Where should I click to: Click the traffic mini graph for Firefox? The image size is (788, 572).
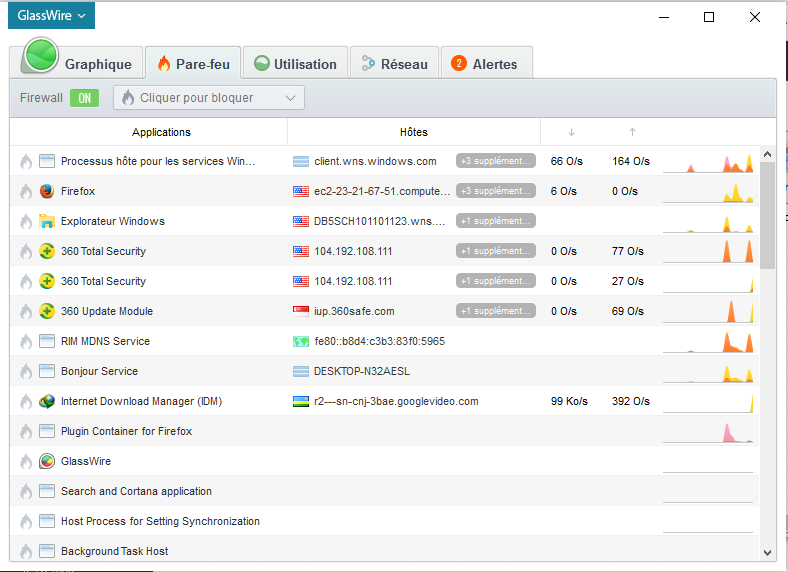(x=708, y=192)
